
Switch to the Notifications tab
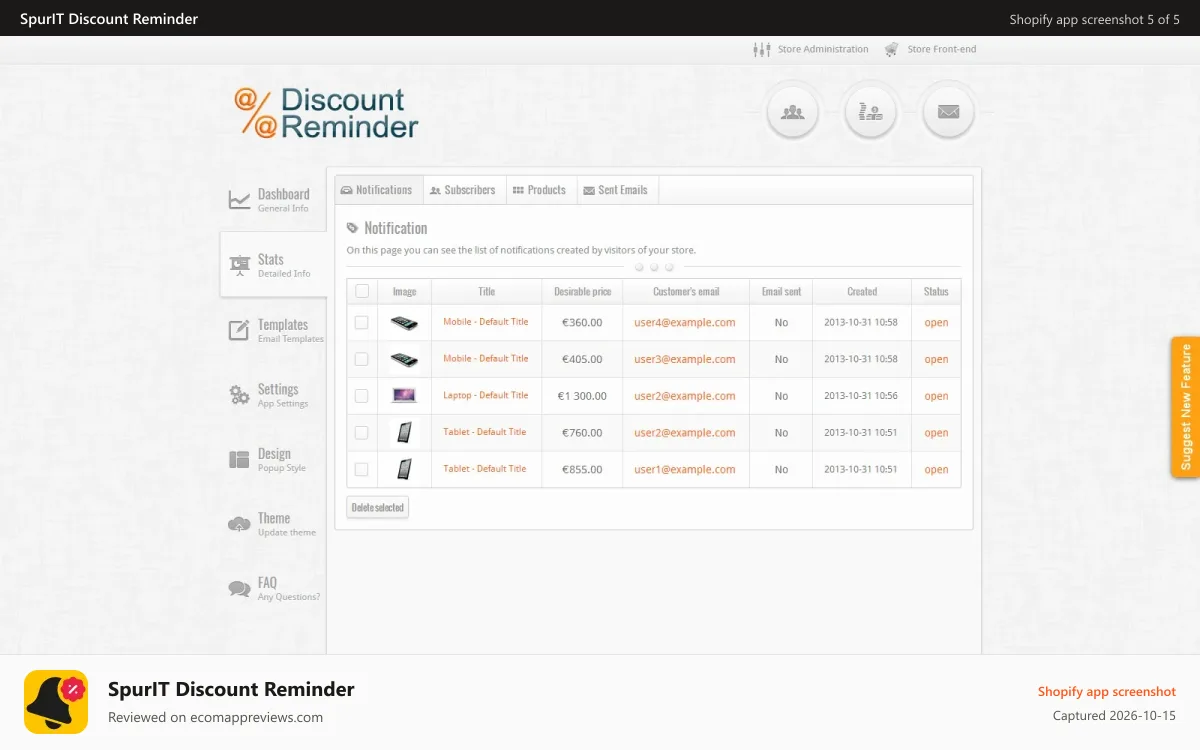tap(377, 190)
